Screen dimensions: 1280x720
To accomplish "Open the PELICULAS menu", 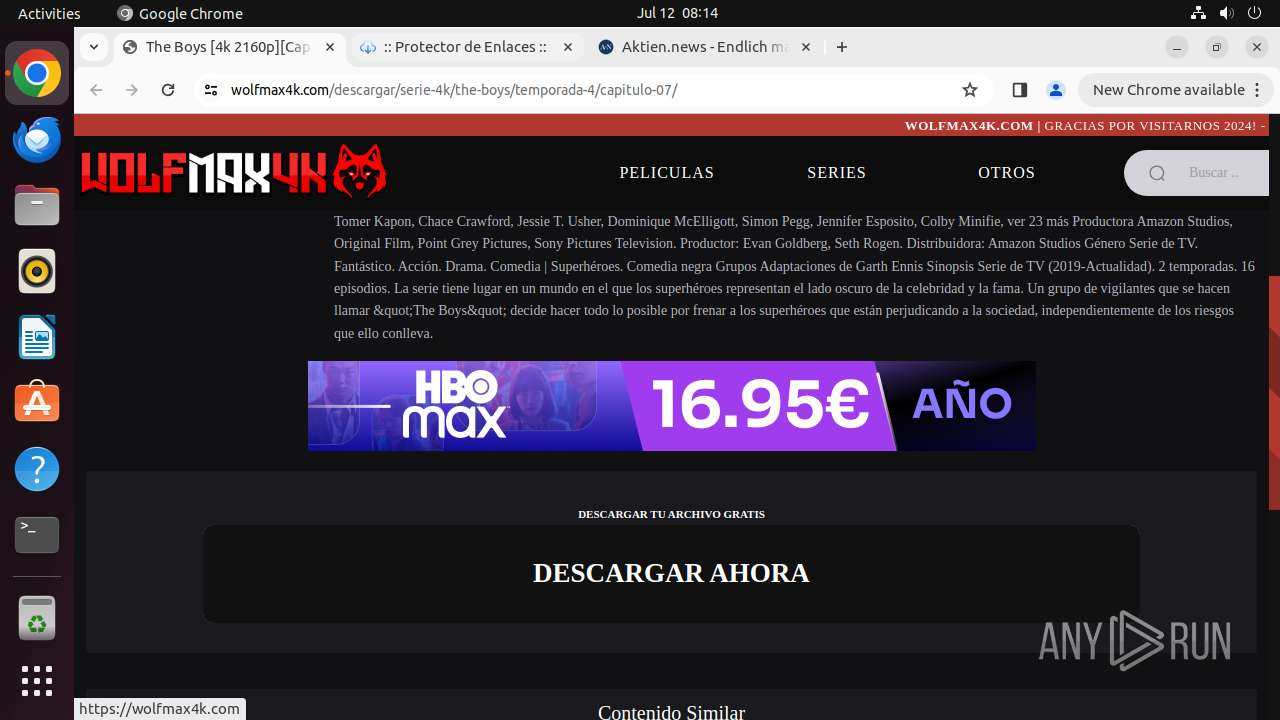I will point(667,173).
